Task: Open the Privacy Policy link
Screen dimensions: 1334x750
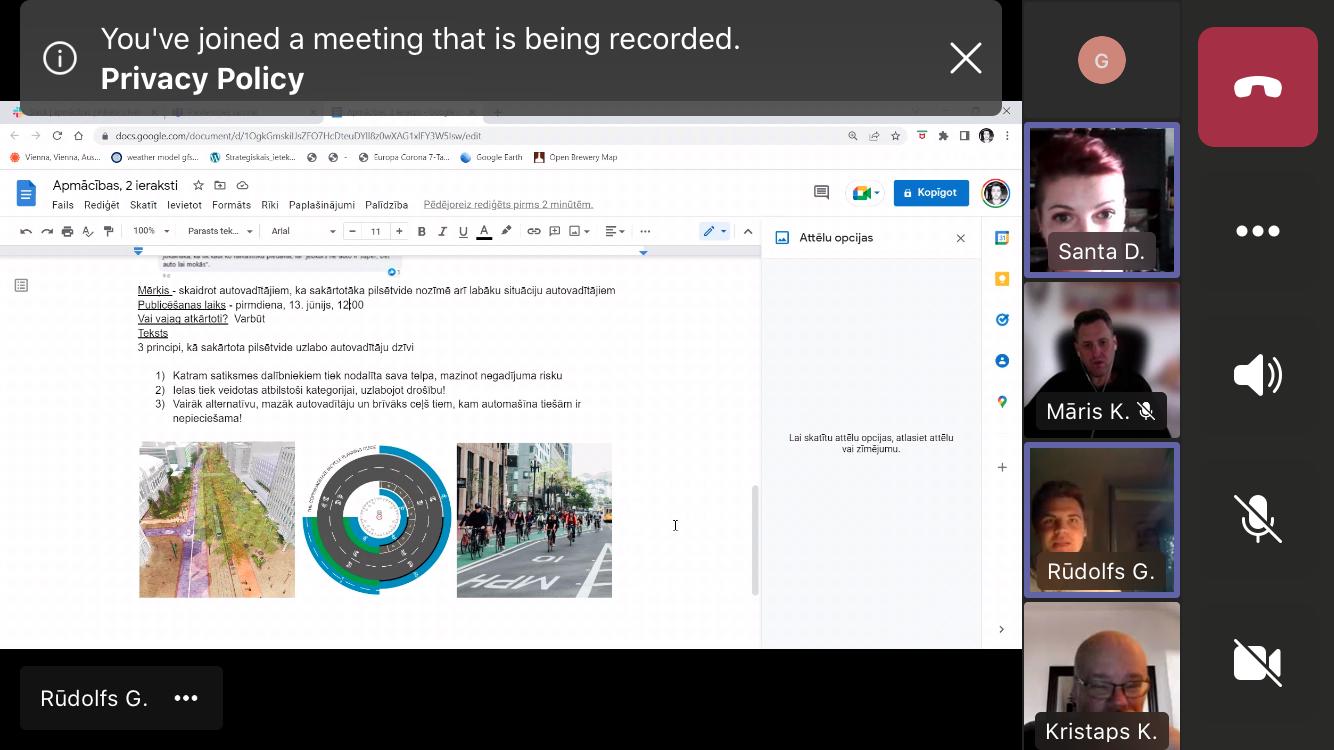Action: (202, 78)
